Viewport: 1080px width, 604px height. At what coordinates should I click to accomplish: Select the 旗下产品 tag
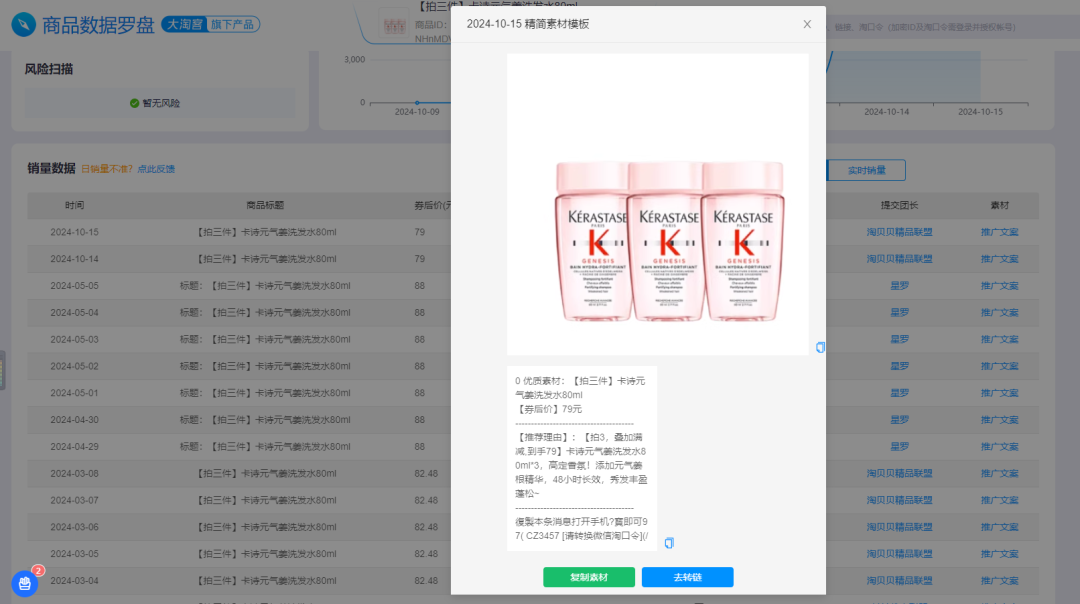coord(232,24)
